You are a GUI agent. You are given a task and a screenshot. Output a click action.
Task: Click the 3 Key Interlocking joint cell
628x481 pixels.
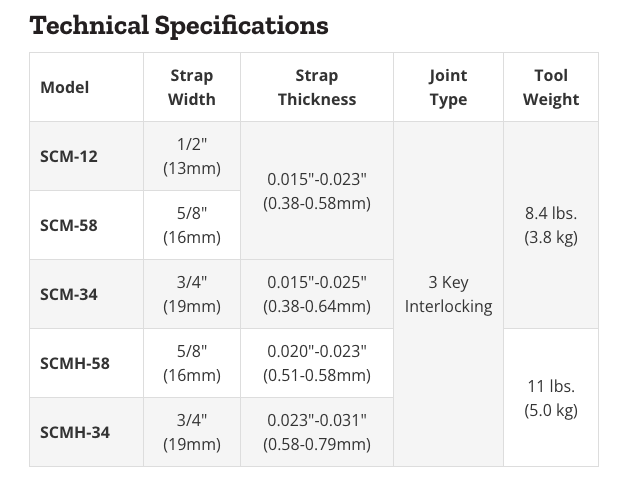point(448,294)
